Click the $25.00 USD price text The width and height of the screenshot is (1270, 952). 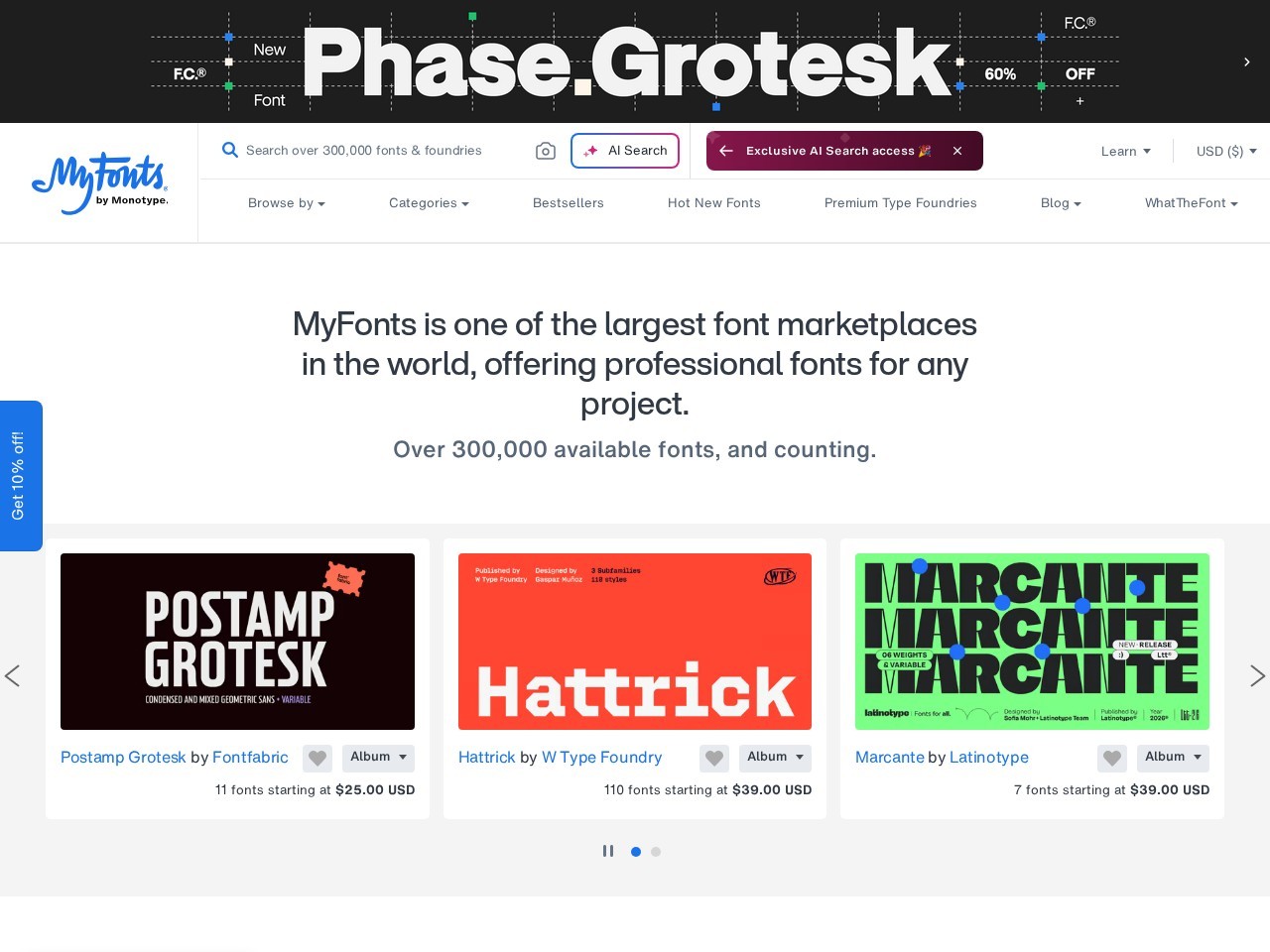(375, 790)
